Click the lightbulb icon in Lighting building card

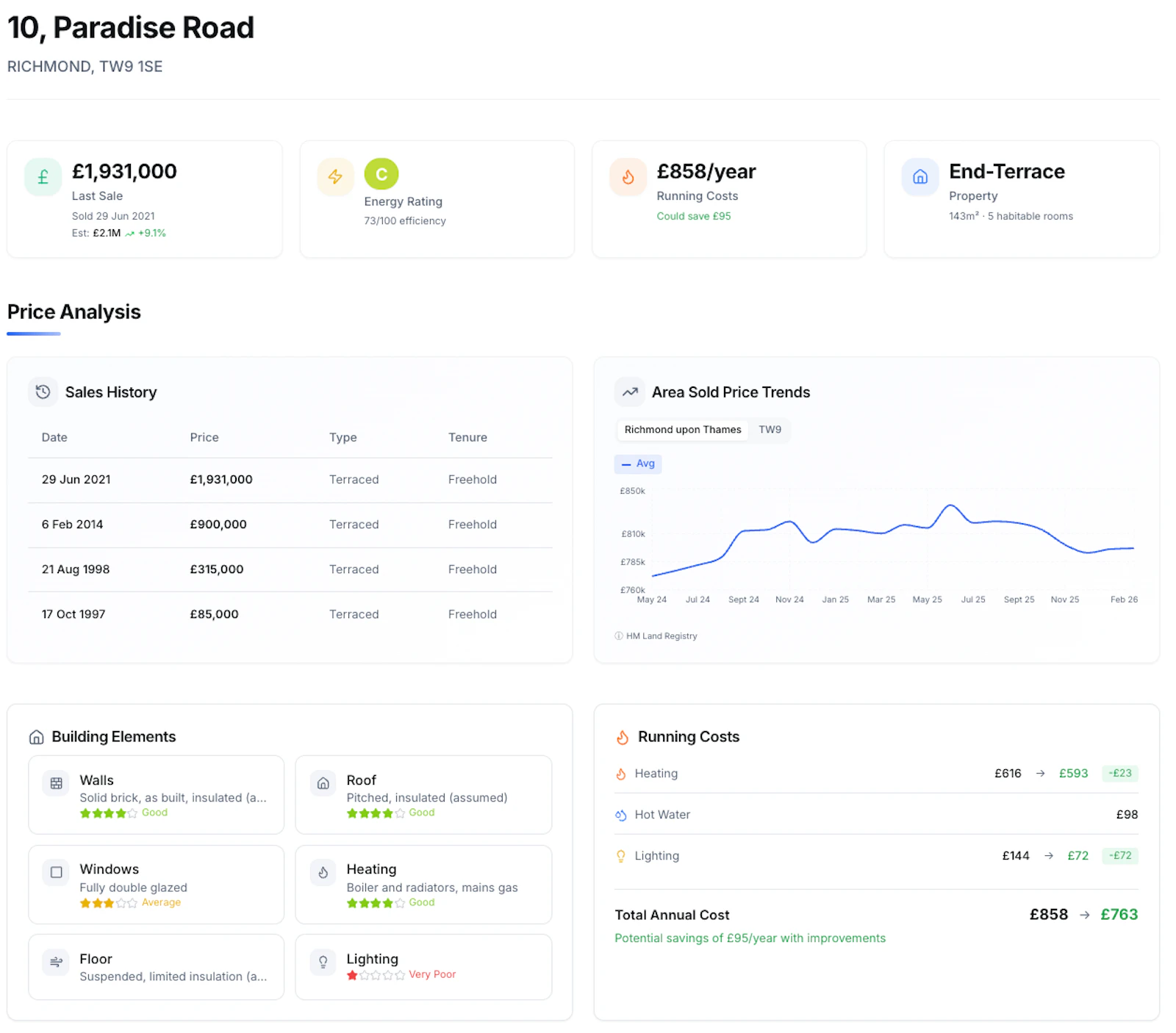click(323, 962)
